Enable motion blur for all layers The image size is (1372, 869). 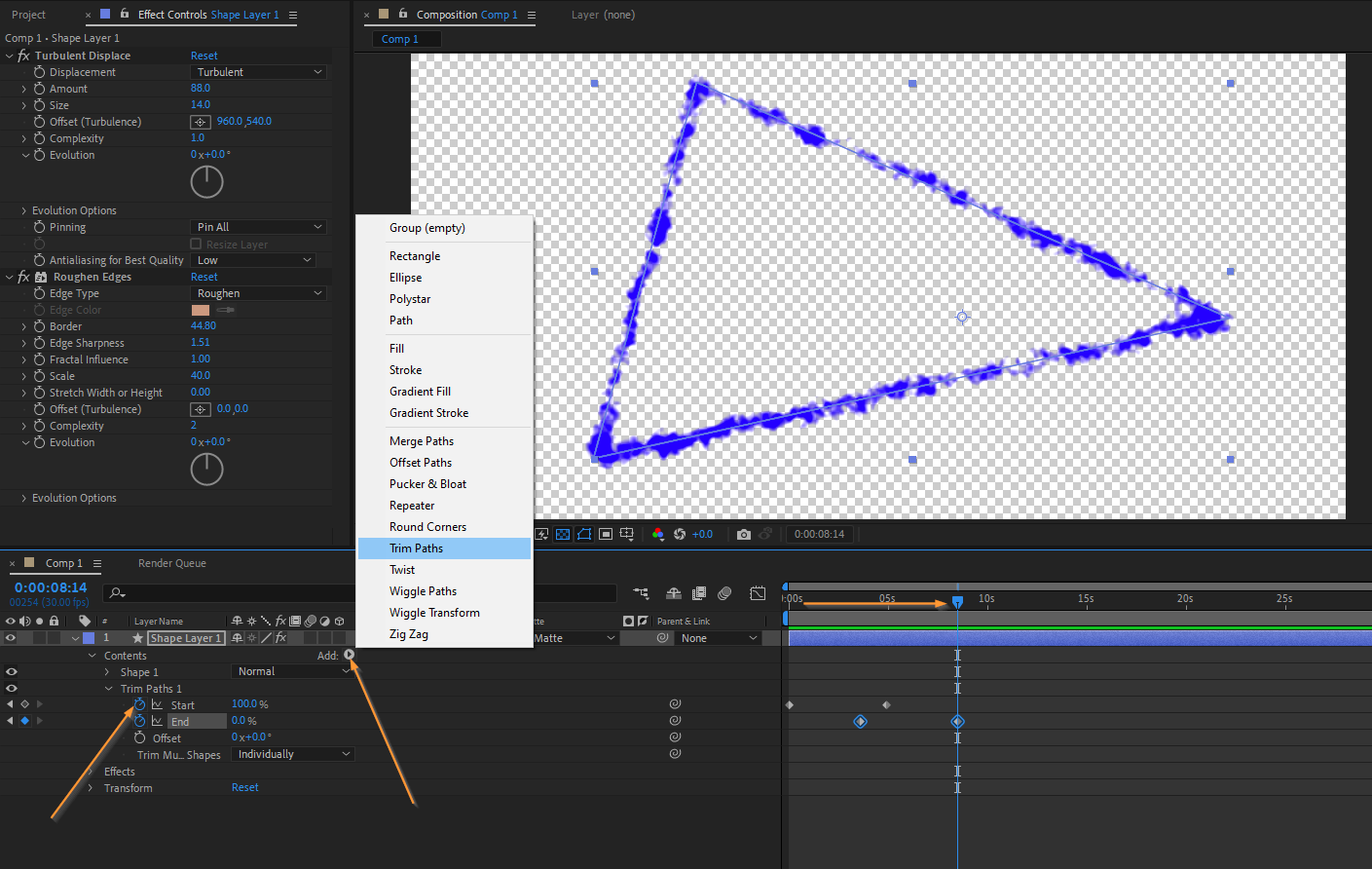click(724, 593)
